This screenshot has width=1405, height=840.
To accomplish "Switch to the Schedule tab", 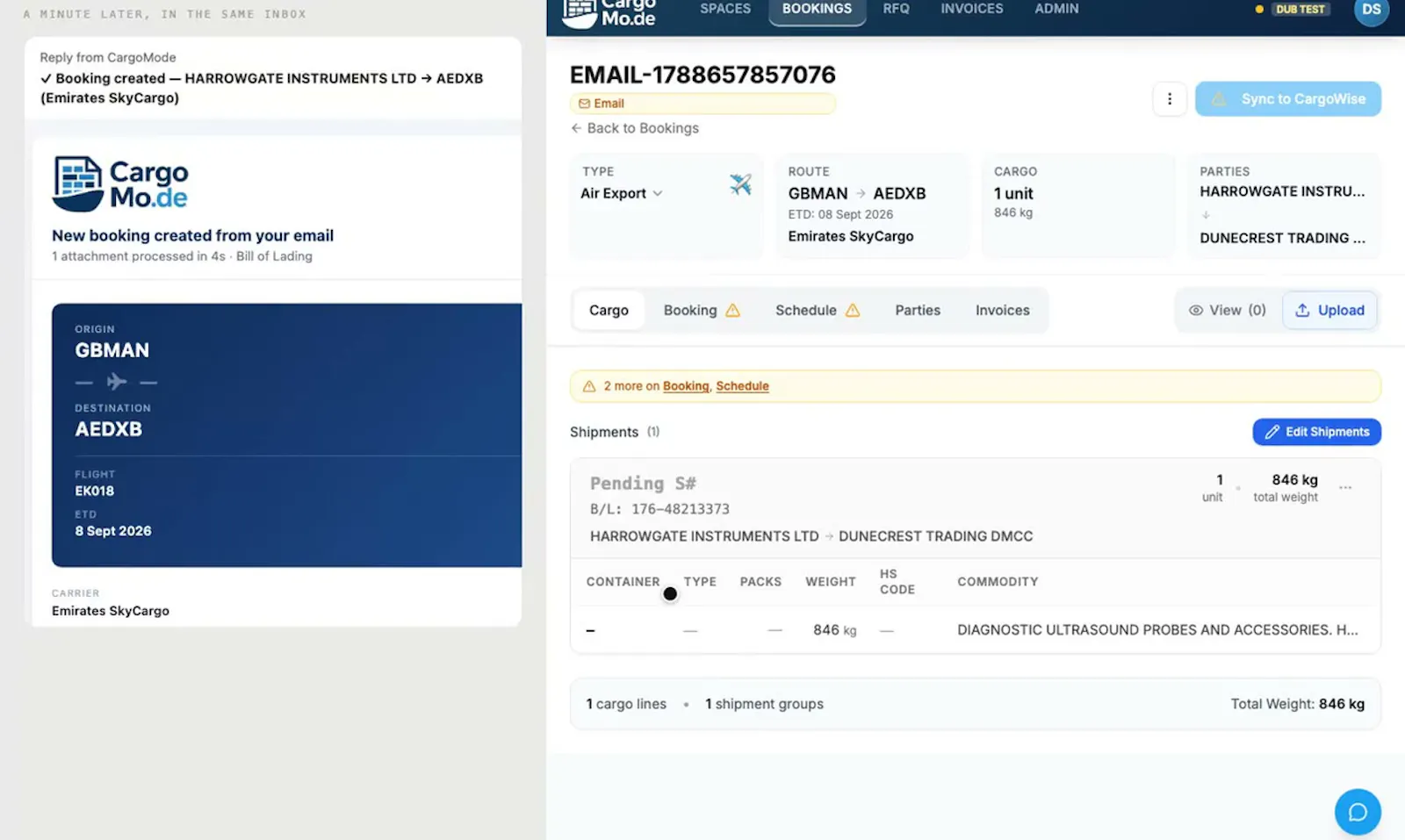I will click(x=817, y=310).
